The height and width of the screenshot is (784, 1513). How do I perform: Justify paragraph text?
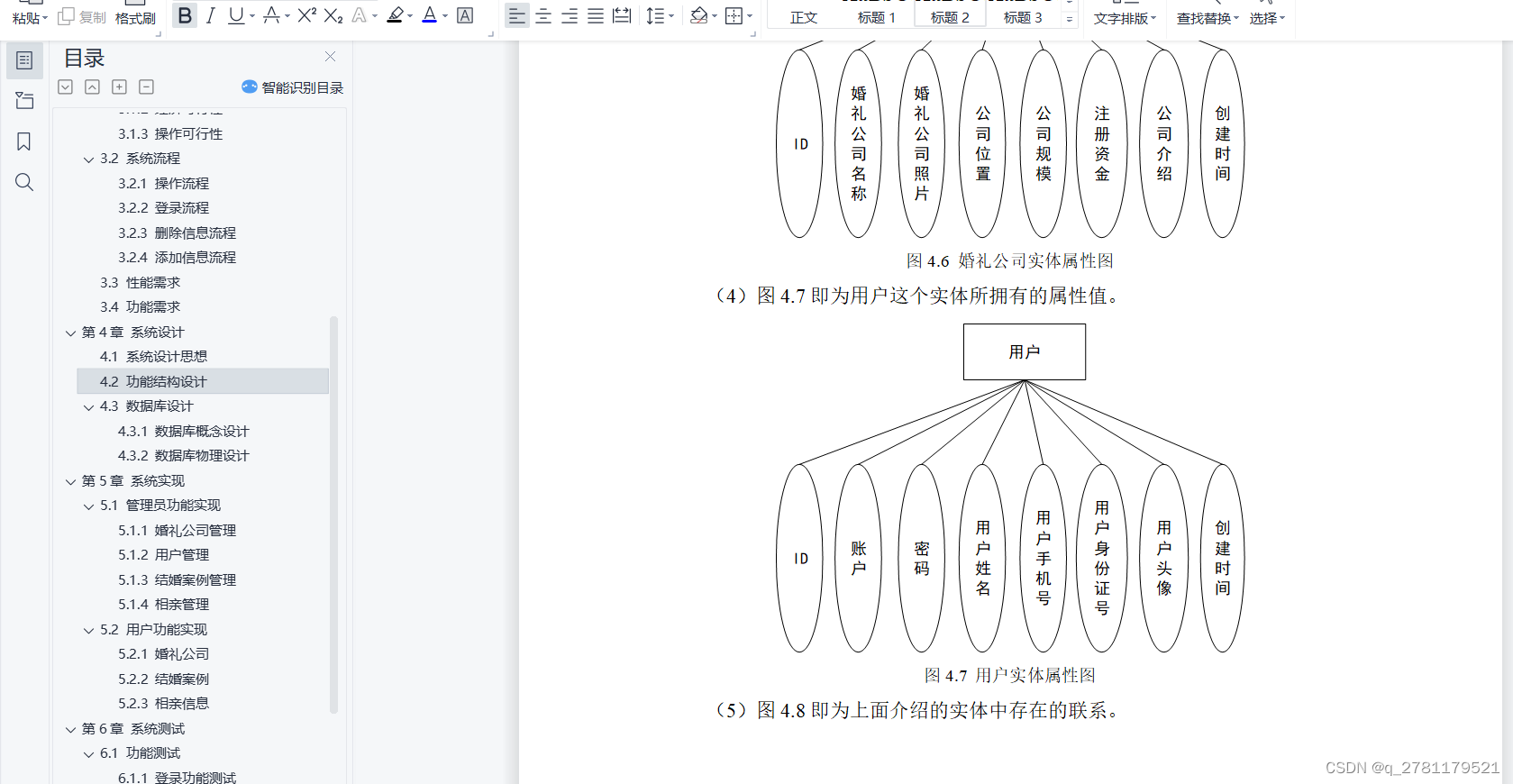pyautogui.click(x=596, y=15)
